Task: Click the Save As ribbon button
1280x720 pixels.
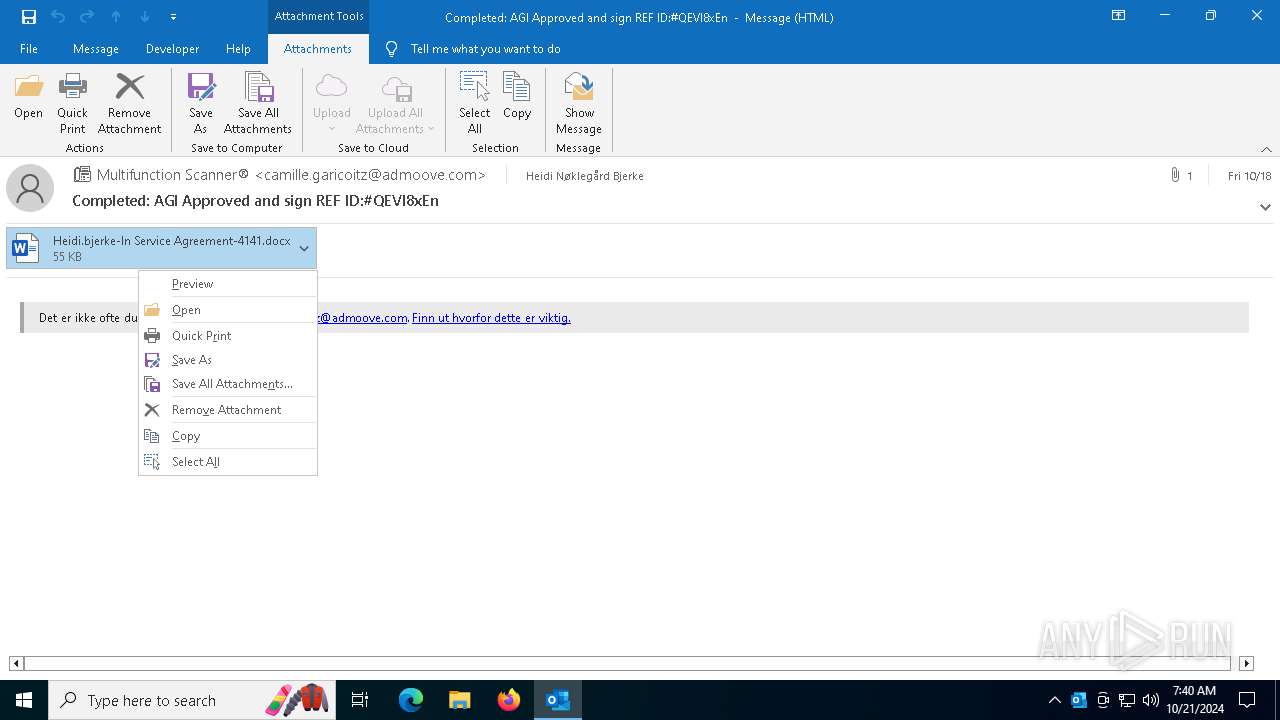Action: [200, 104]
